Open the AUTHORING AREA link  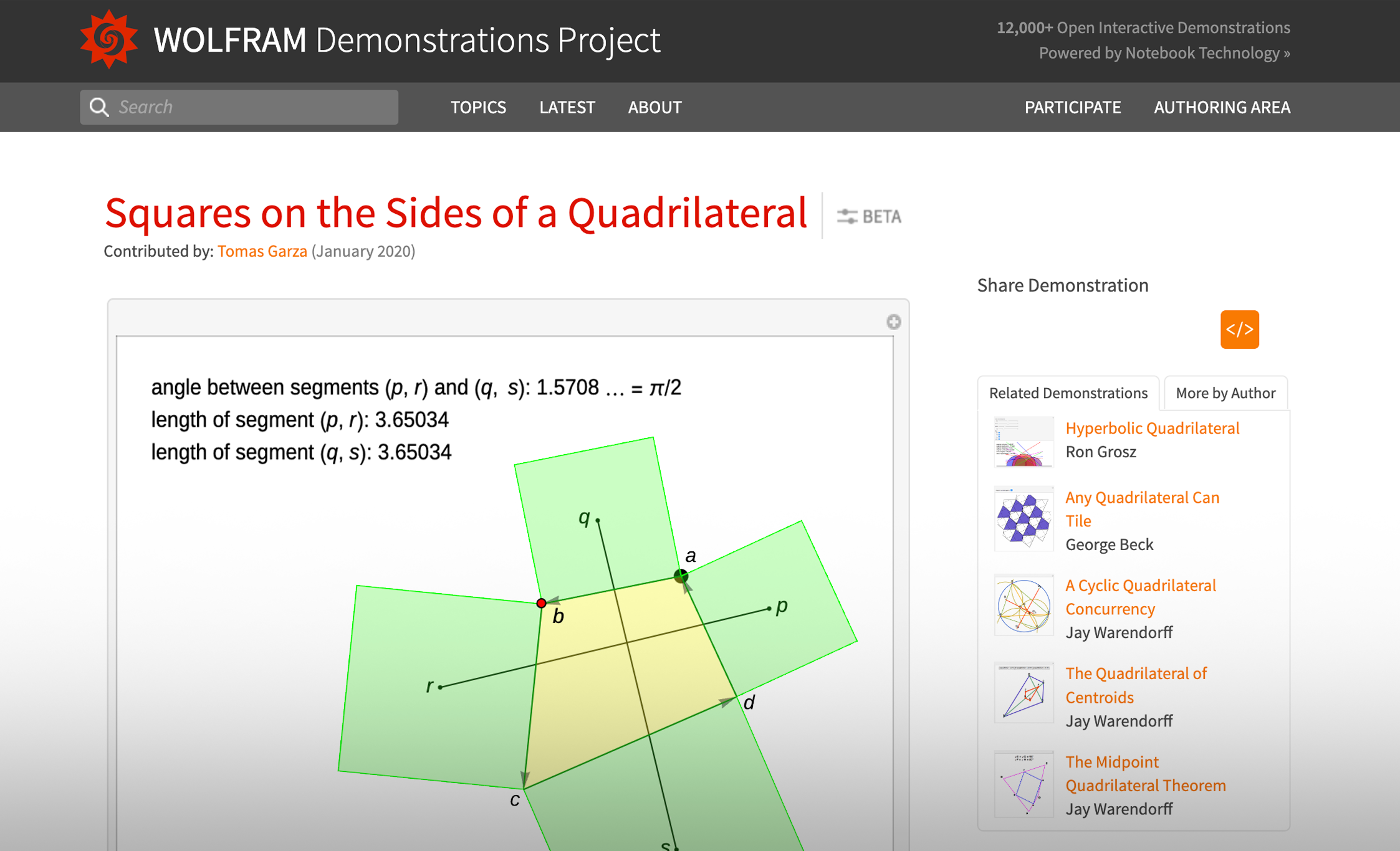[x=1222, y=107]
